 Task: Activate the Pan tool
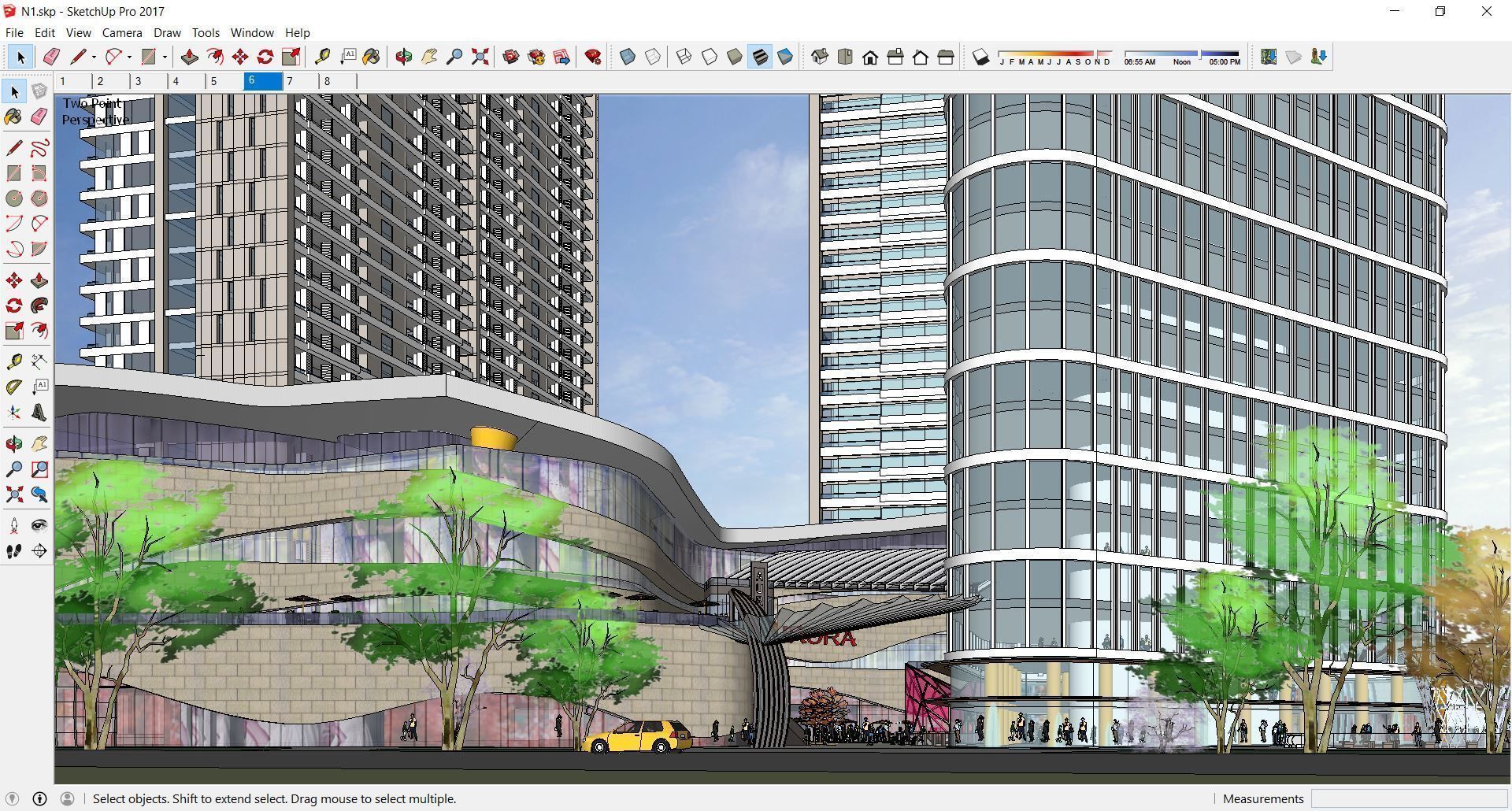point(39,443)
